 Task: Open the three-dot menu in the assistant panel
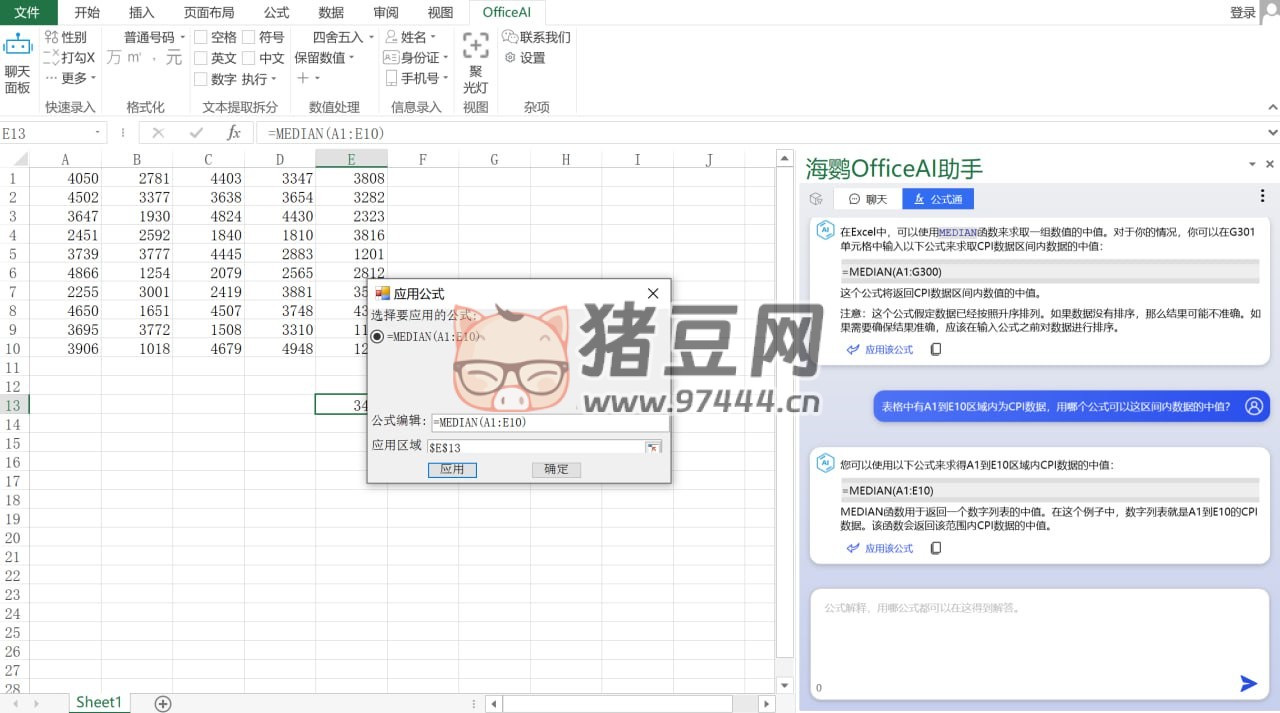click(x=1262, y=196)
